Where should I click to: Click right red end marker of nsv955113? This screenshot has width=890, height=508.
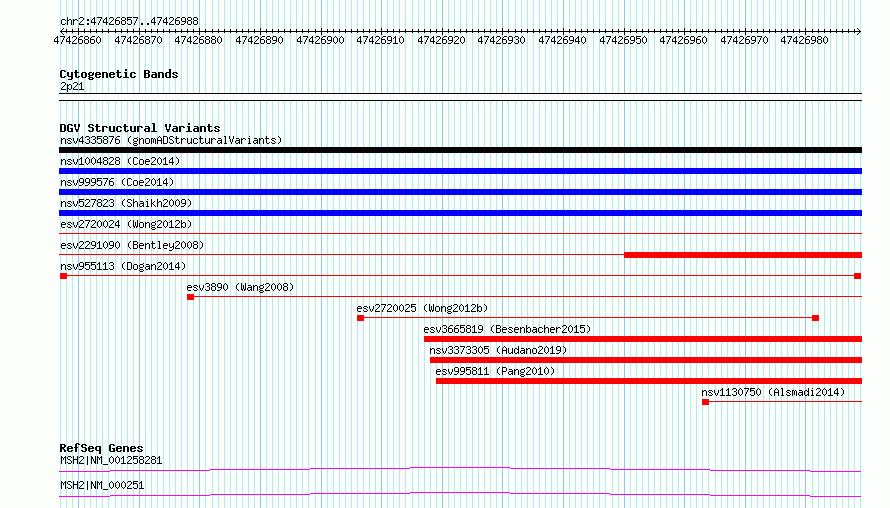click(x=858, y=276)
